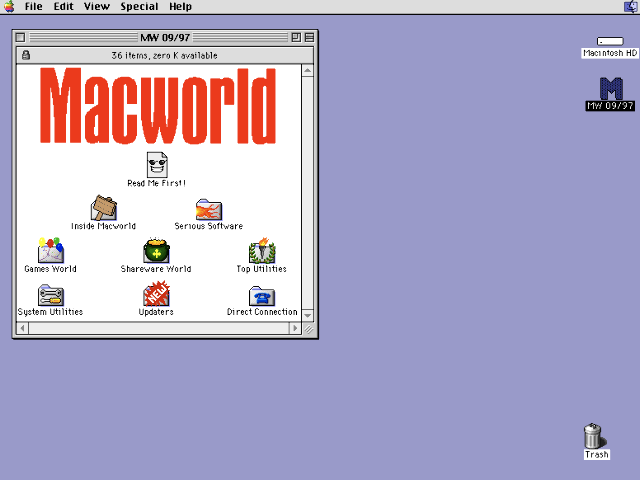The image size is (640, 480).
Task: Click the lock icon in window header
Action: (x=26, y=55)
